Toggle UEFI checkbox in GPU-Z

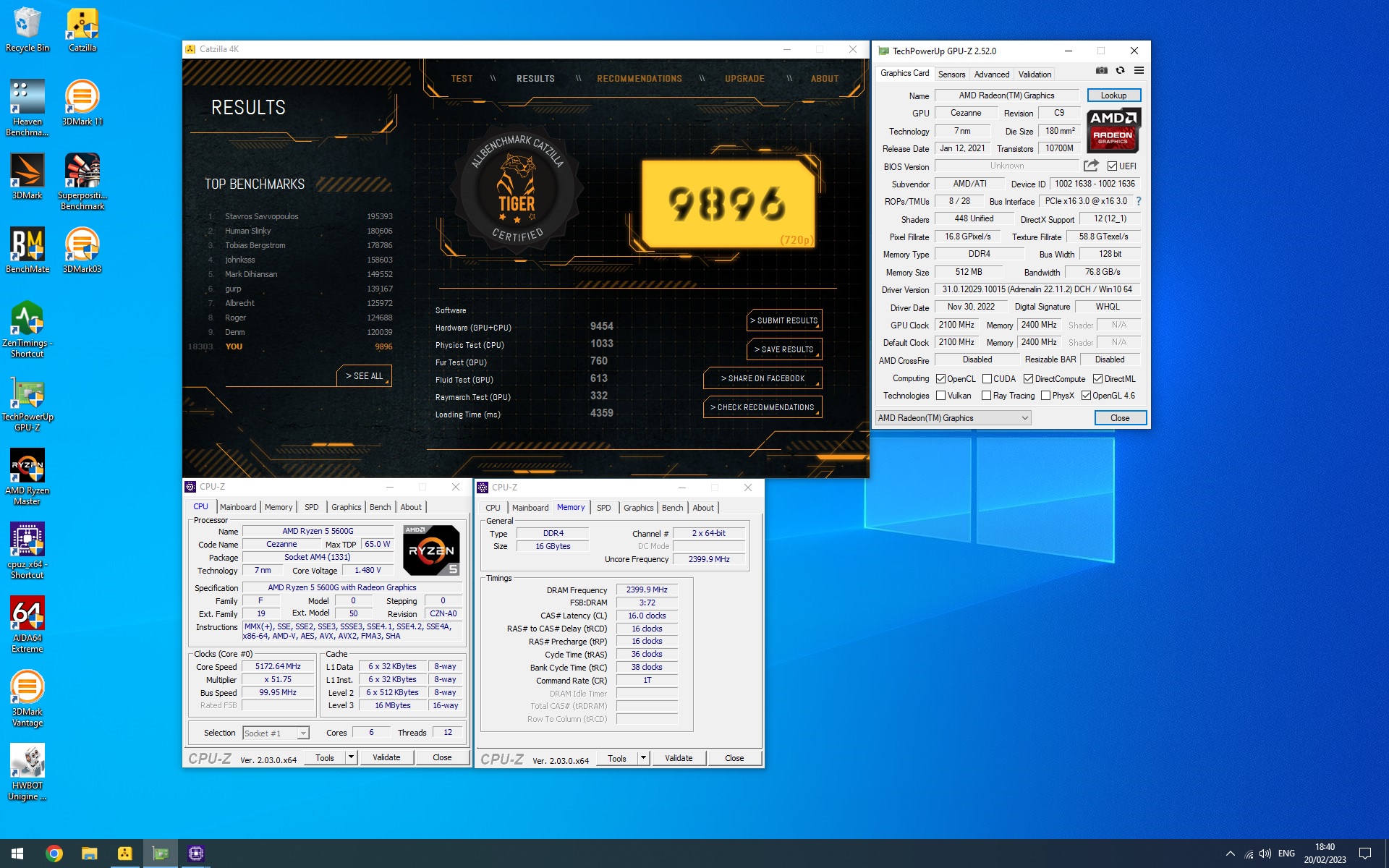coord(1112,166)
